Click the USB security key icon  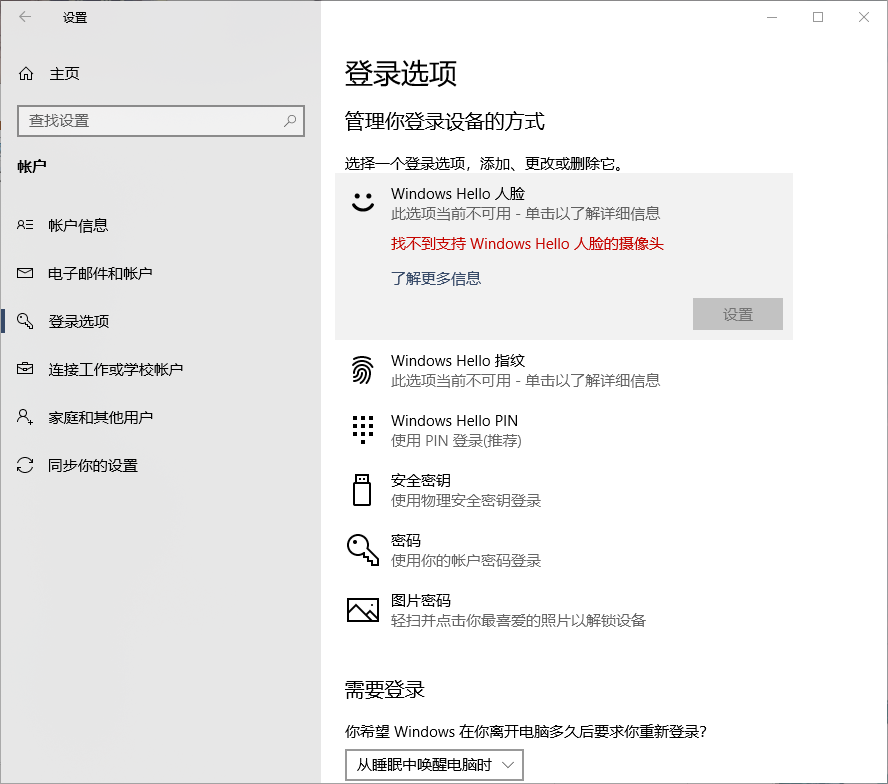[x=362, y=489]
